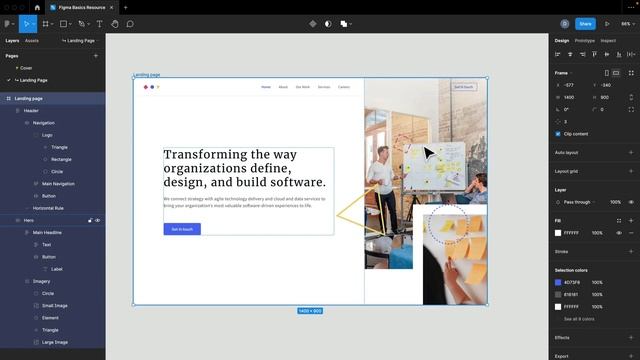Add Auto layout with plus button
Image resolution: width=640 pixels, height=360 pixels.
[x=631, y=152]
